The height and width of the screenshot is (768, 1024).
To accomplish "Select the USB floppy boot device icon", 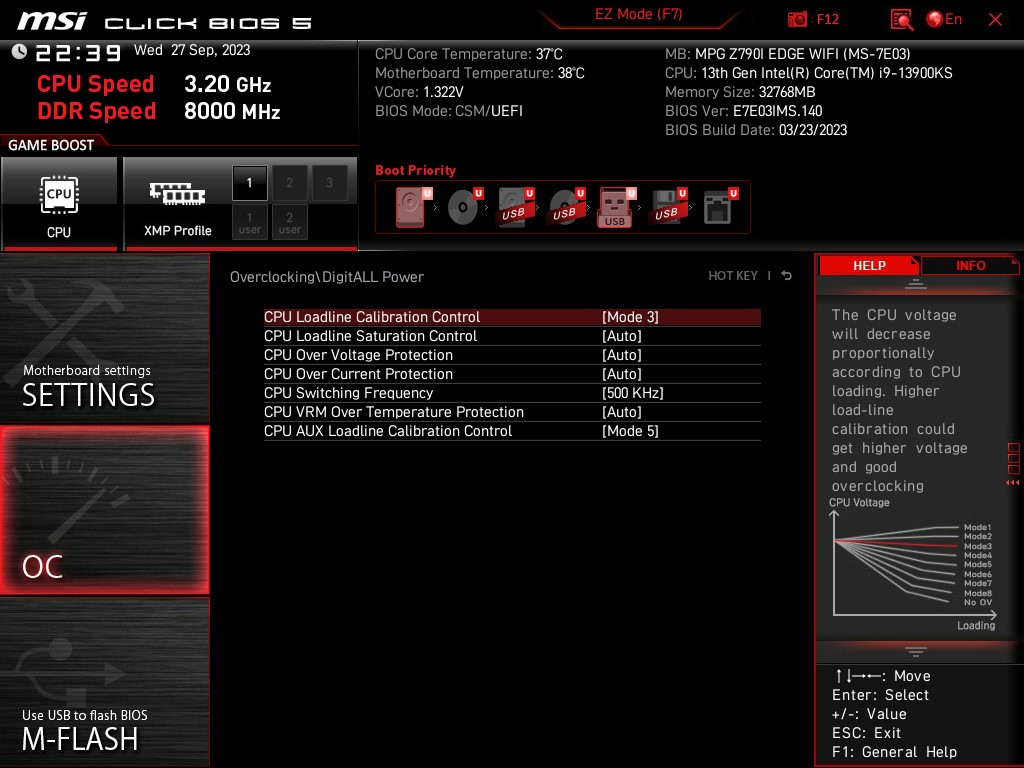I will [x=667, y=207].
